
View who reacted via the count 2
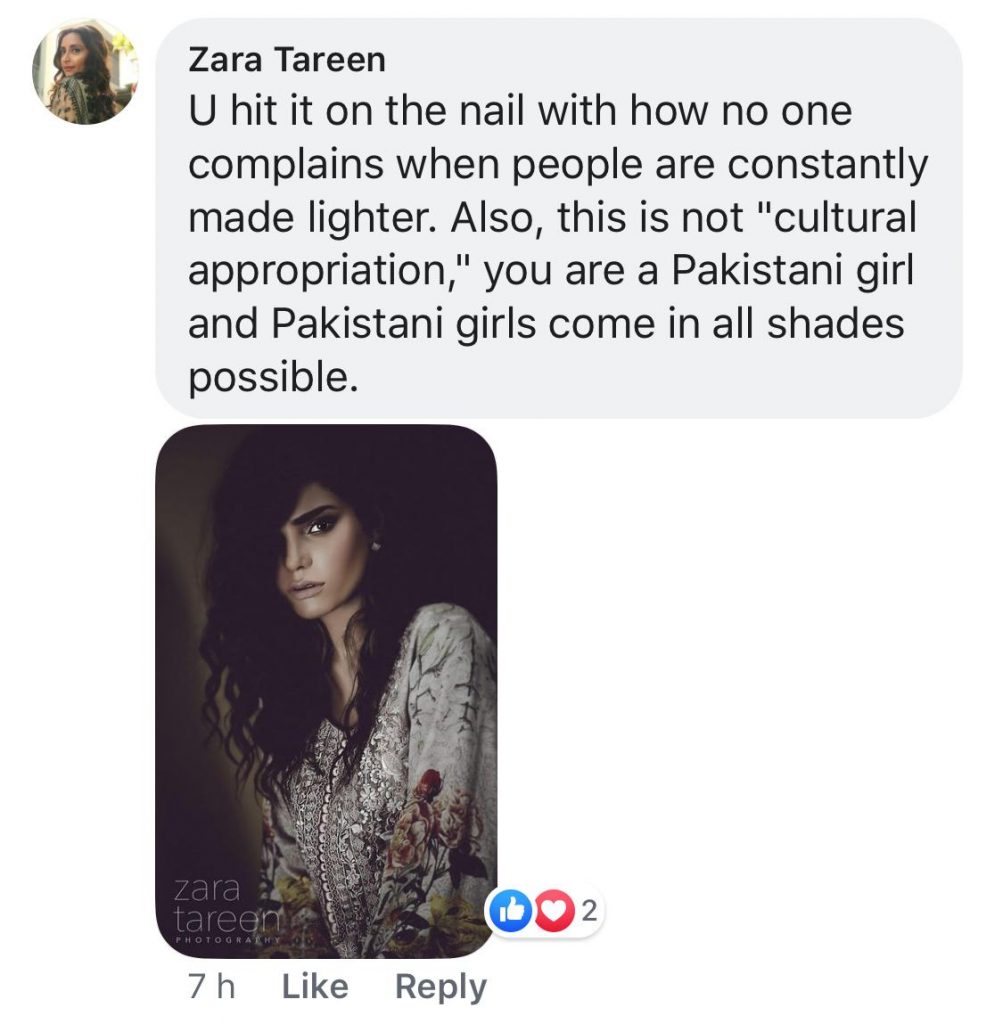(589, 910)
